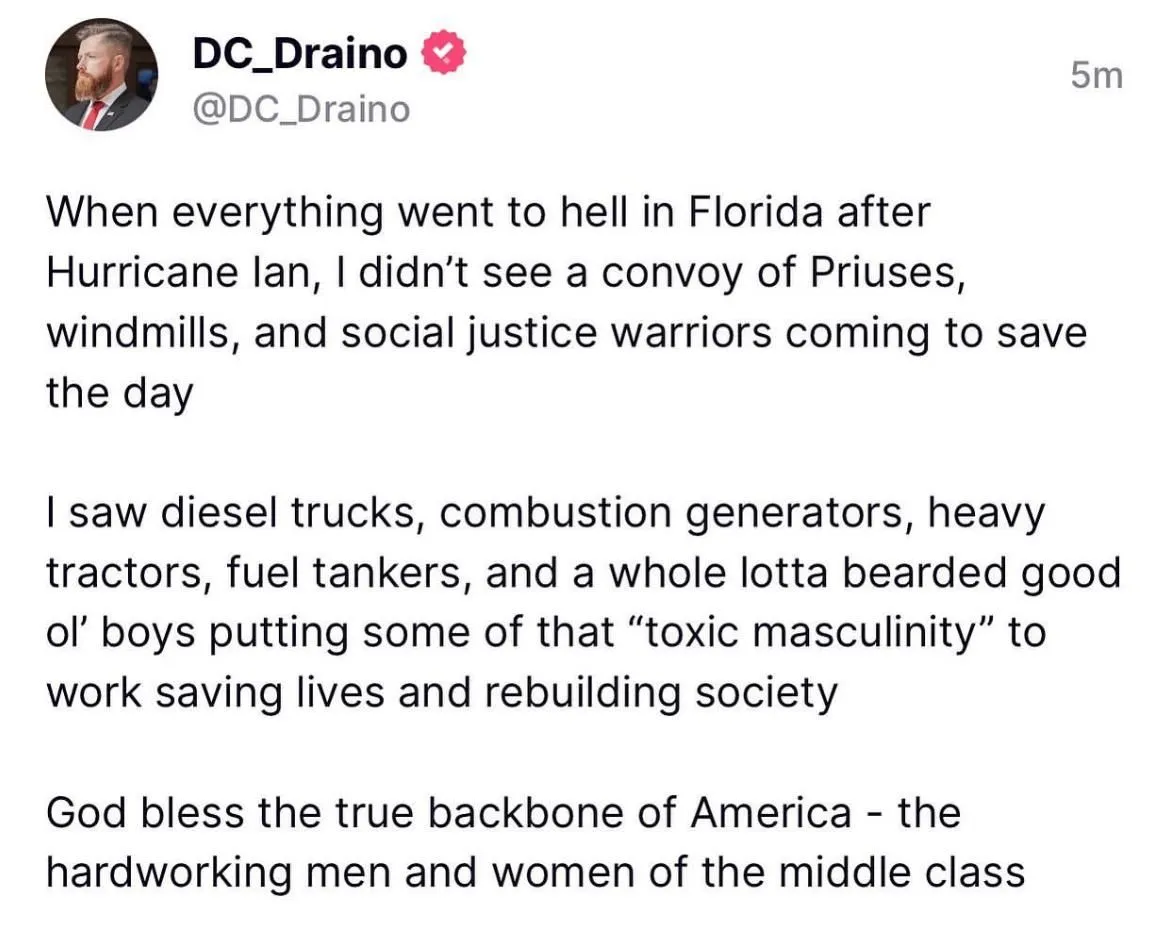Click the 5m post timestamp
The width and height of the screenshot is (1156, 934).
click(x=1096, y=75)
